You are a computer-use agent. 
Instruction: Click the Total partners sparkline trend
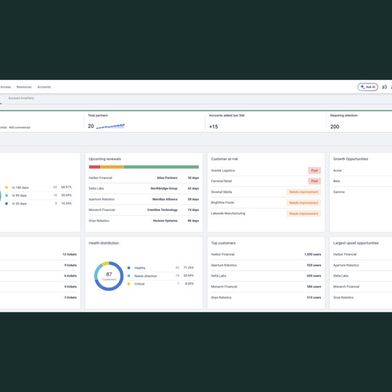(110, 126)
